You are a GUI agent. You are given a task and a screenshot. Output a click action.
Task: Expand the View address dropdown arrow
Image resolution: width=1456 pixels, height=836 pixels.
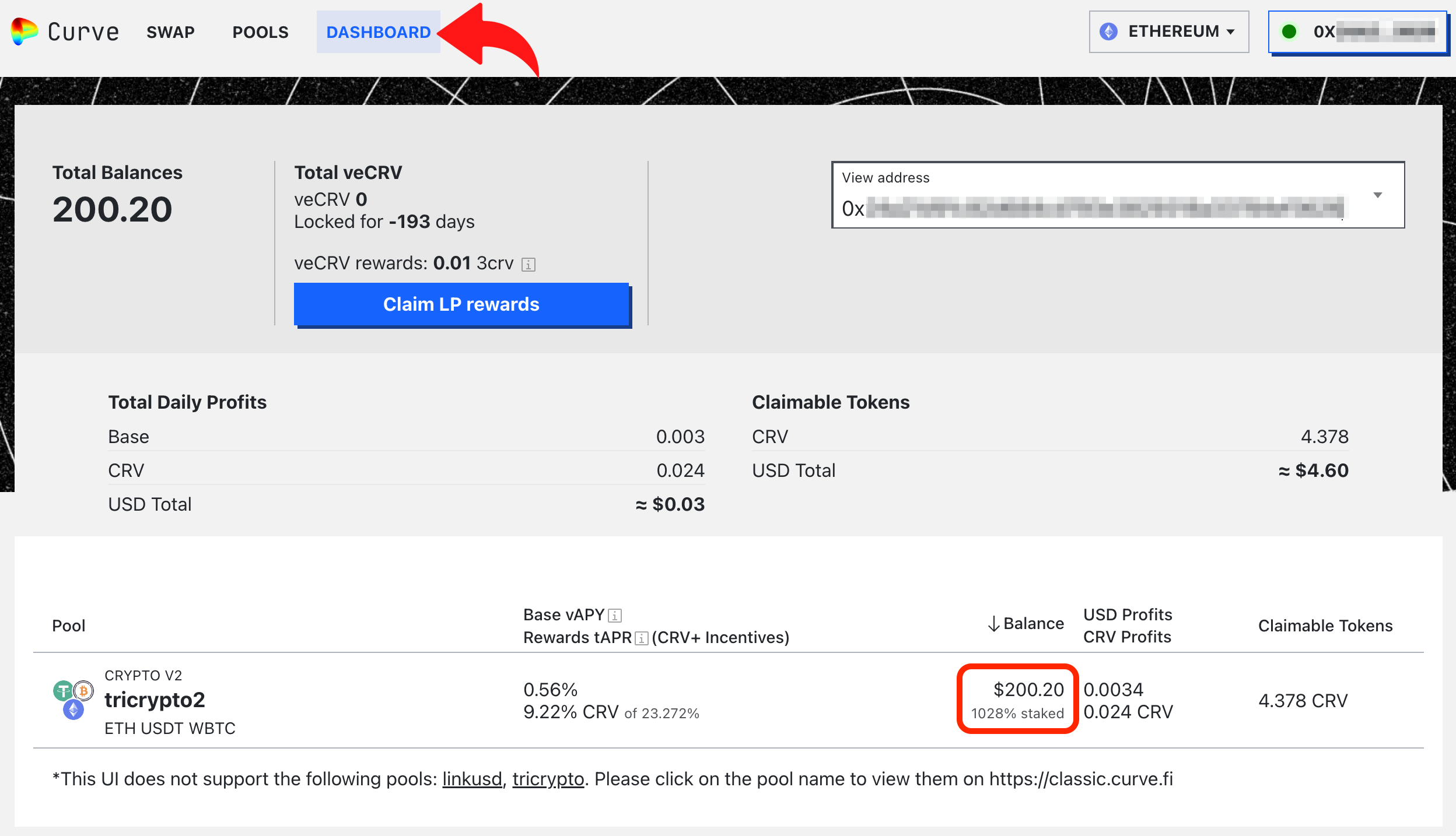point(1378,195)
